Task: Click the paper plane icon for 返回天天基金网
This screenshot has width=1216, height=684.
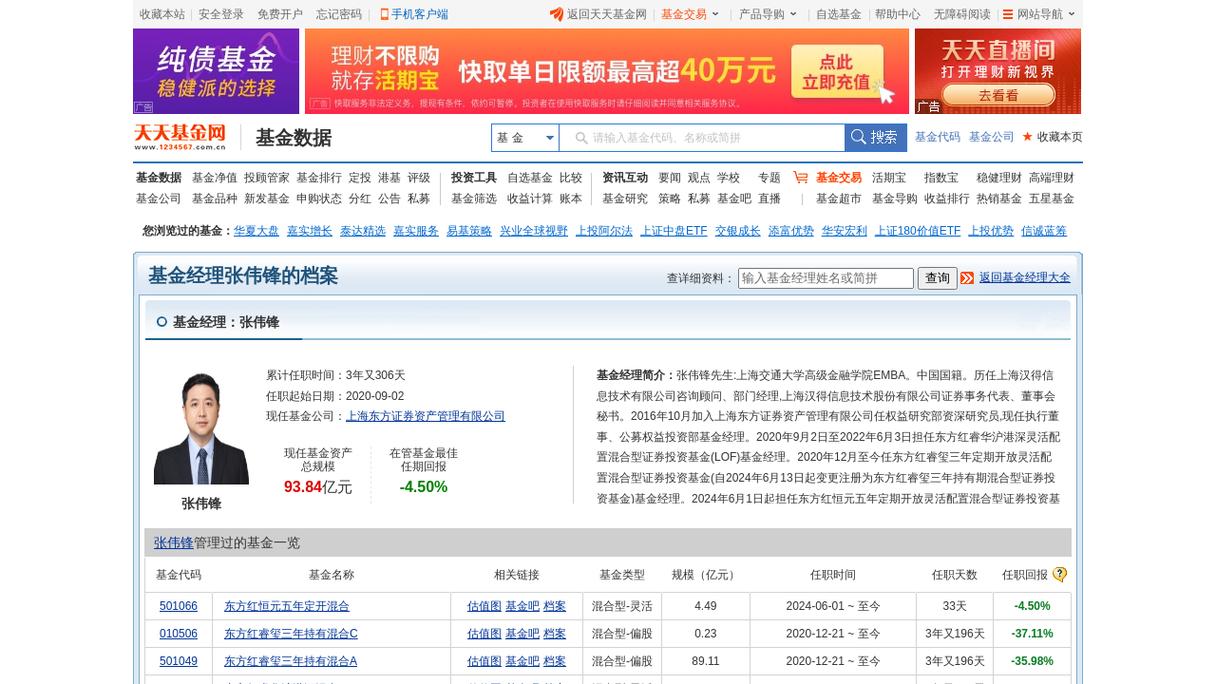Action: (x=556, y=14)
